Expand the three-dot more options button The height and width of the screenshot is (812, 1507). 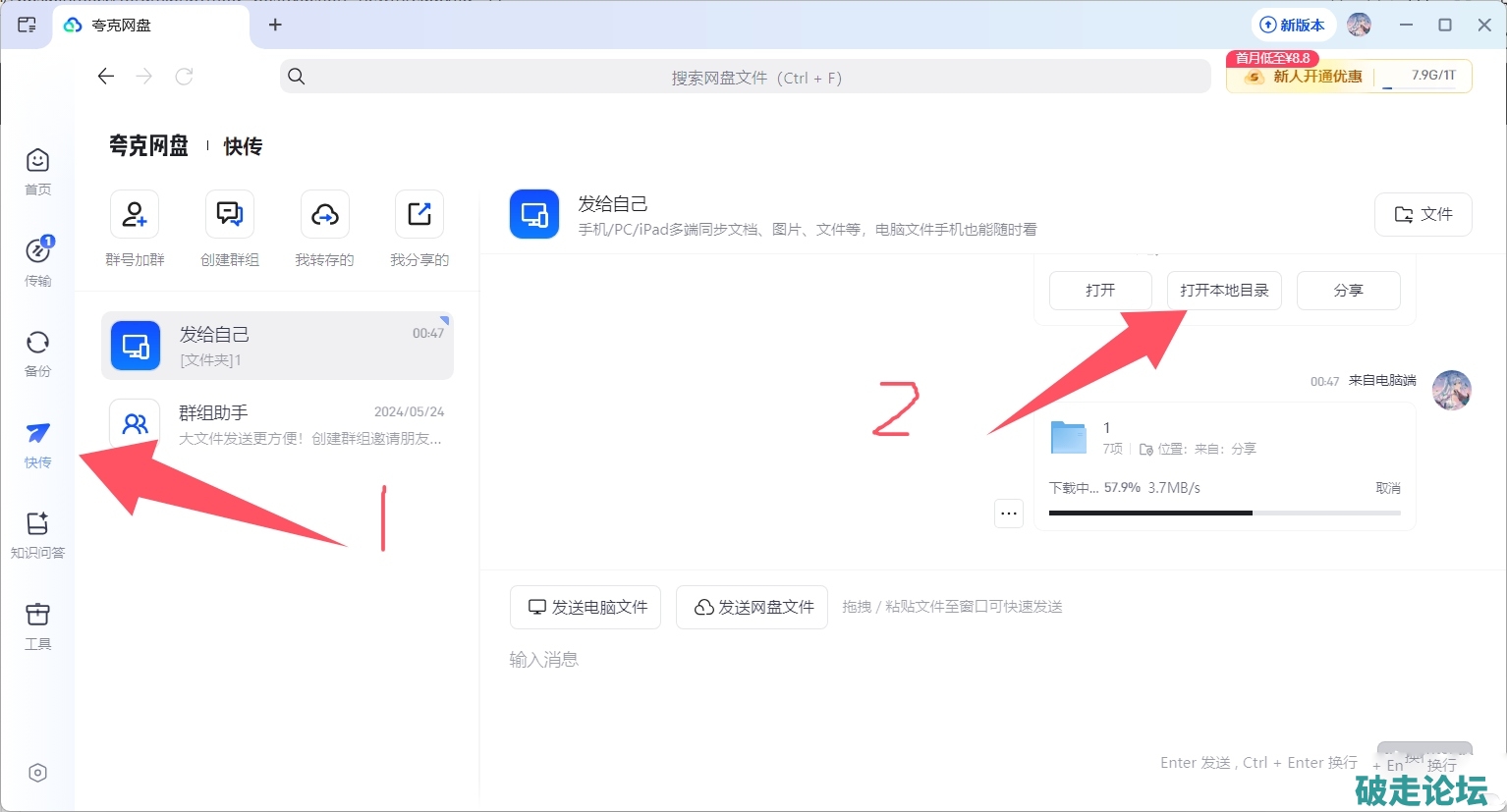1009,514
